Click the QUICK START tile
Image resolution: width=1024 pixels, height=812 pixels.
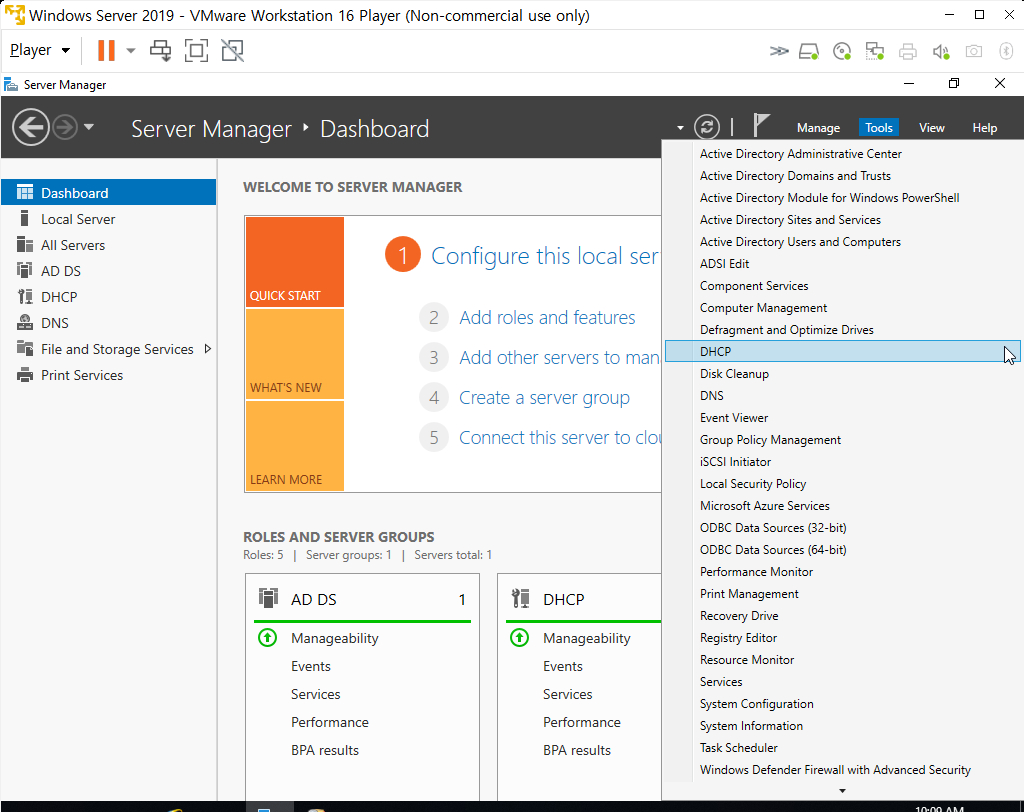pos(295,261)
